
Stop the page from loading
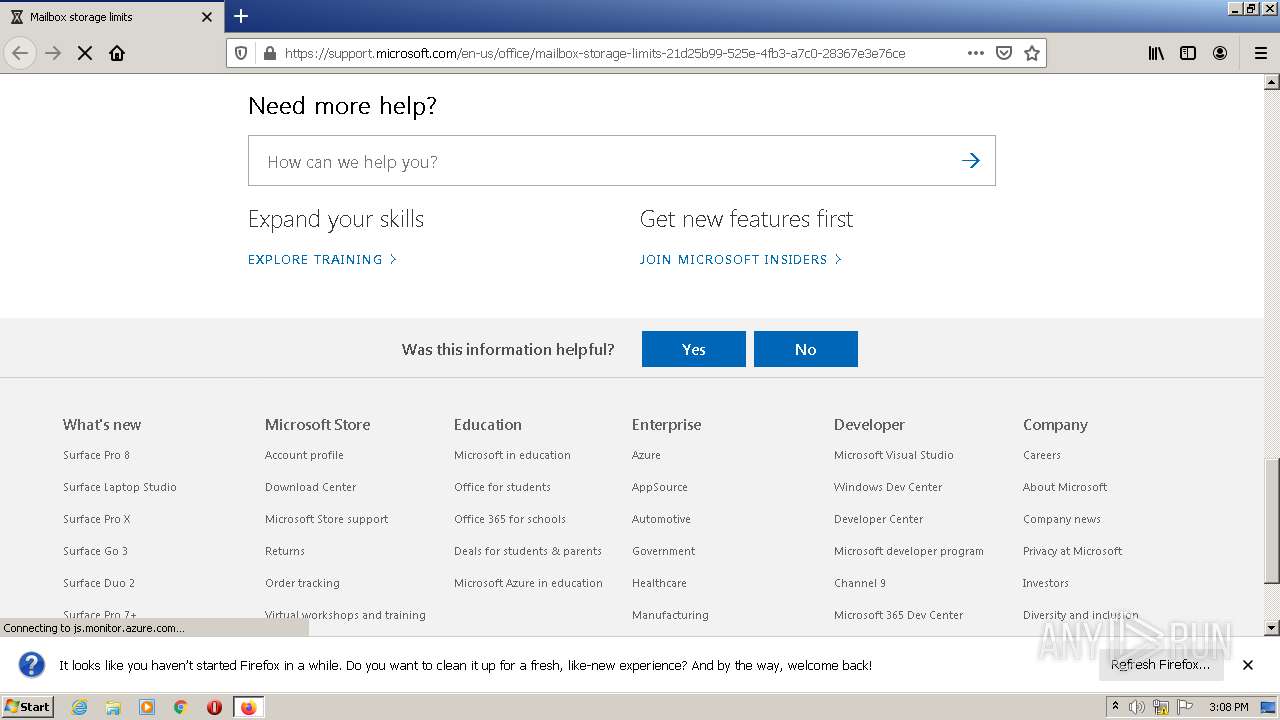click(85, 53)
